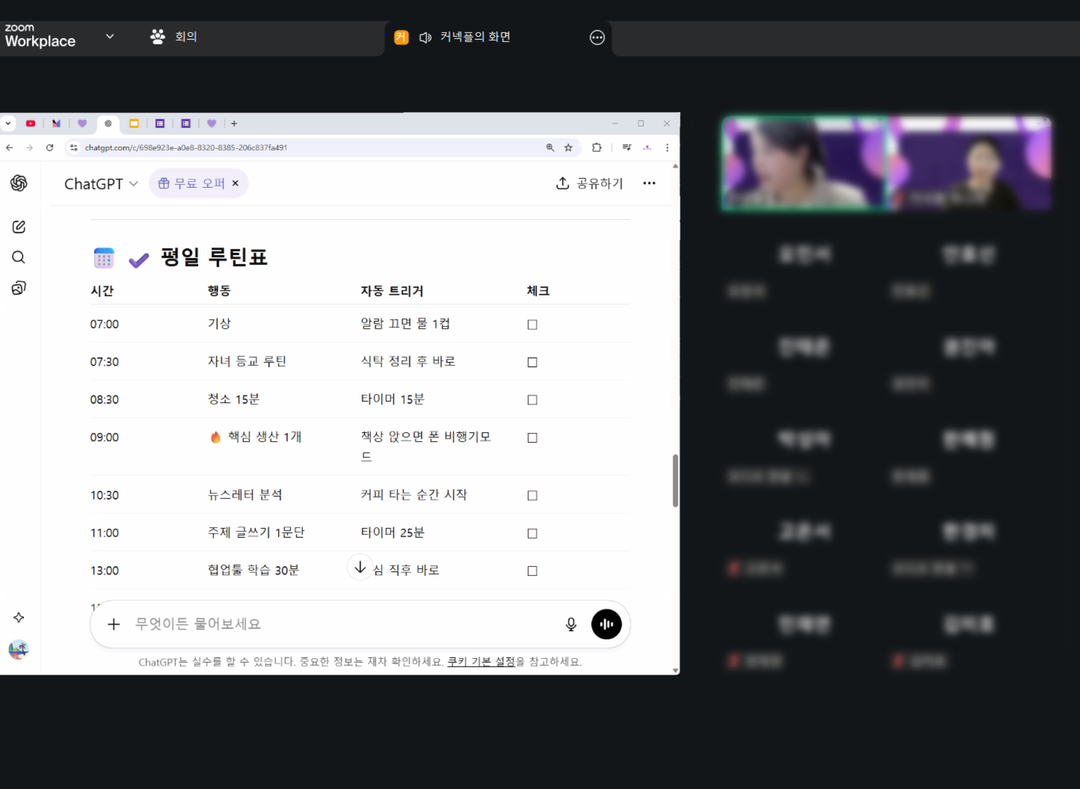This screenshot has height=789, width=1080.
Task: Click the microphone dictation icon
Action: [x=571, y=624]
